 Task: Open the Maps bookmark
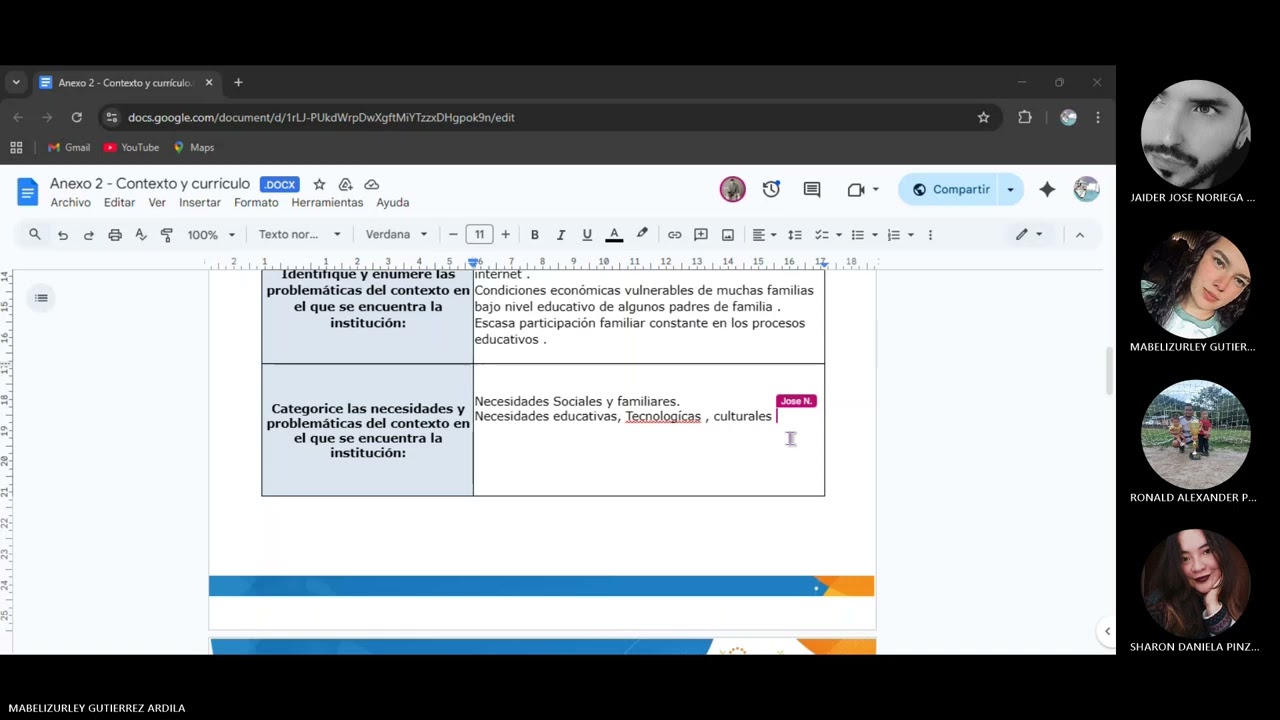[x=193, y=147]
